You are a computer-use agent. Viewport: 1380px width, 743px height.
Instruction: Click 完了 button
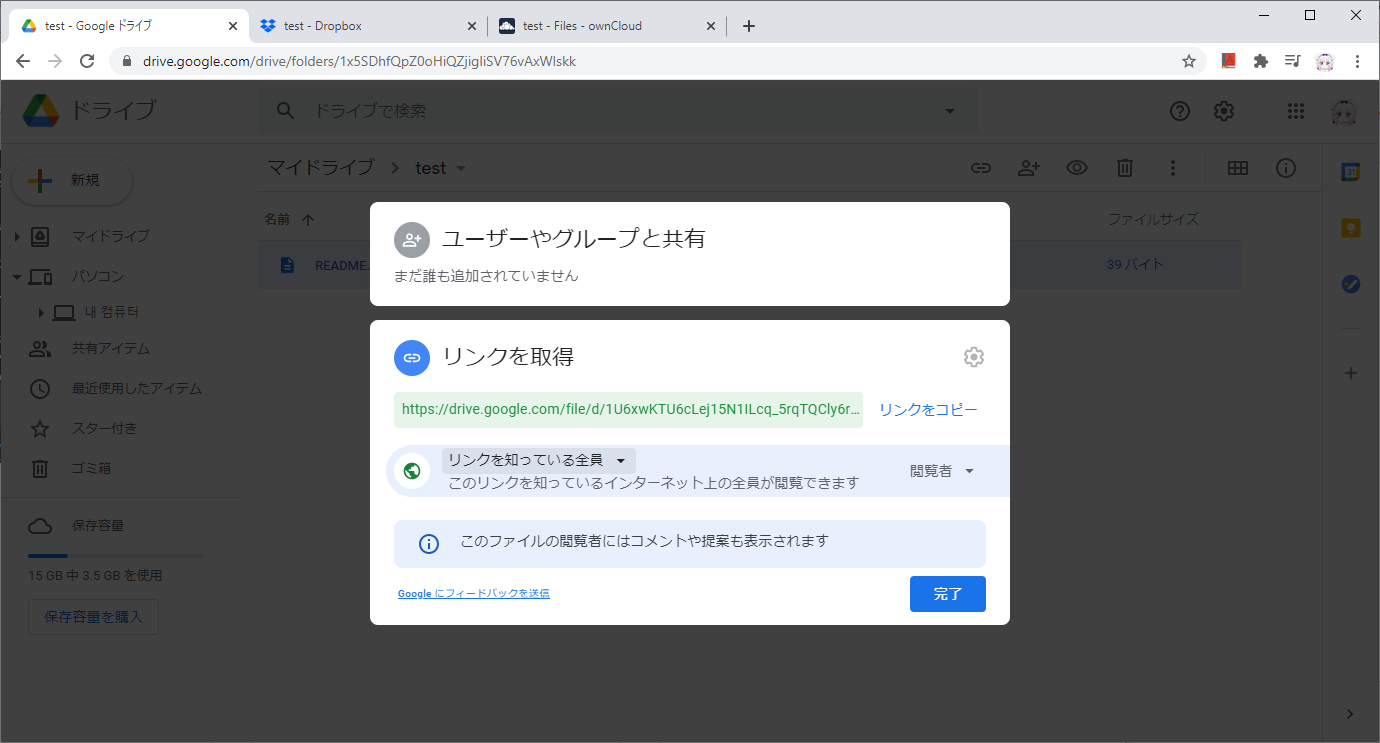(x=948, y=594)
